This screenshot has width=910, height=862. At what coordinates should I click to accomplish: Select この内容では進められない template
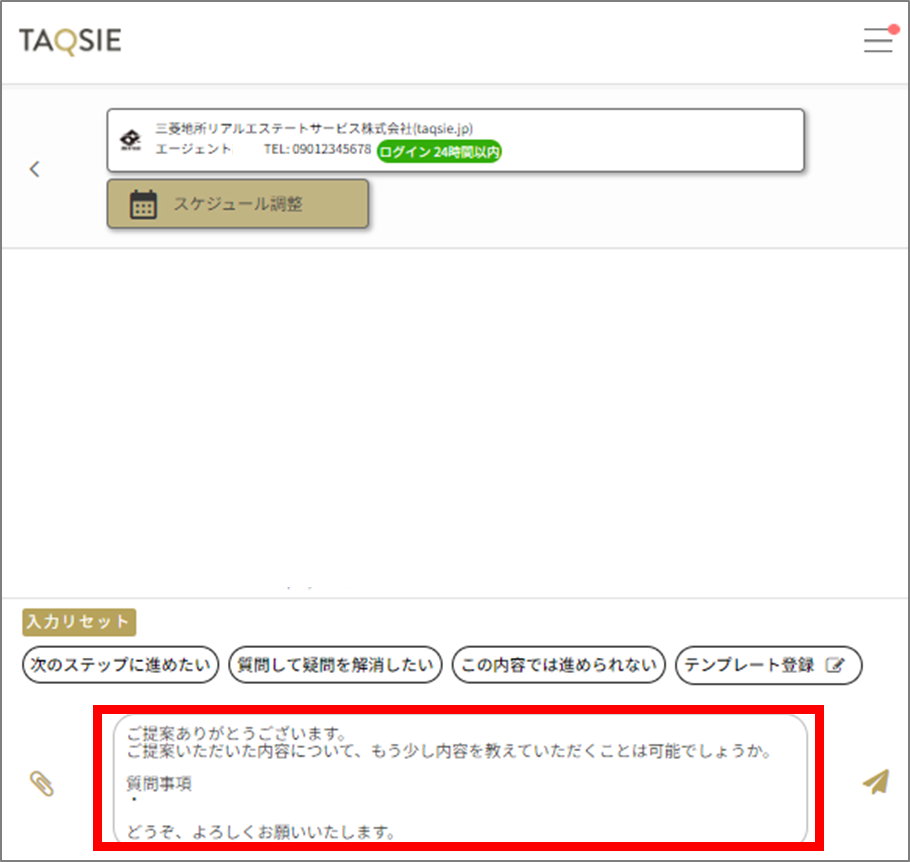558,665
